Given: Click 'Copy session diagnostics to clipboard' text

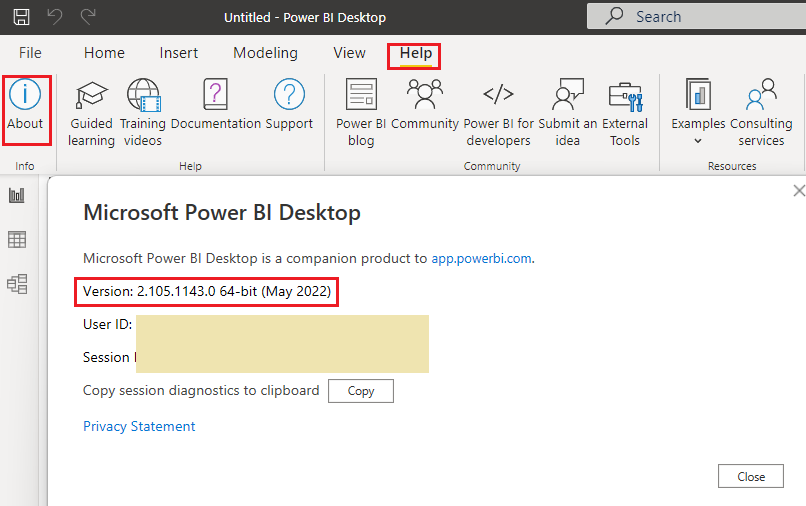Looking at the screenshot, I should coord(201,391).
